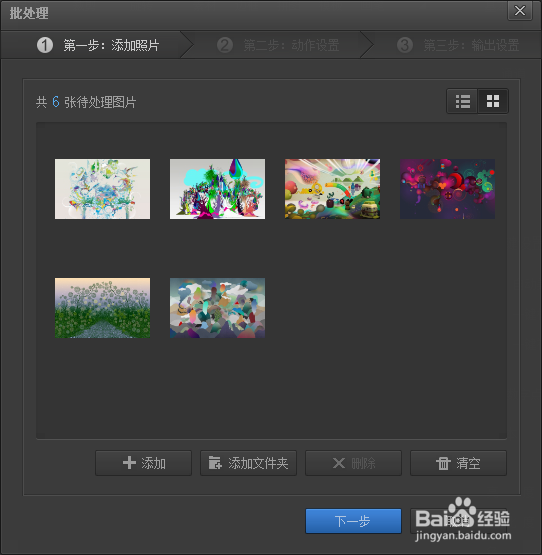Click the disabled 删除 delete button
This screenshot has width=542, height=555.
point(353,463)
